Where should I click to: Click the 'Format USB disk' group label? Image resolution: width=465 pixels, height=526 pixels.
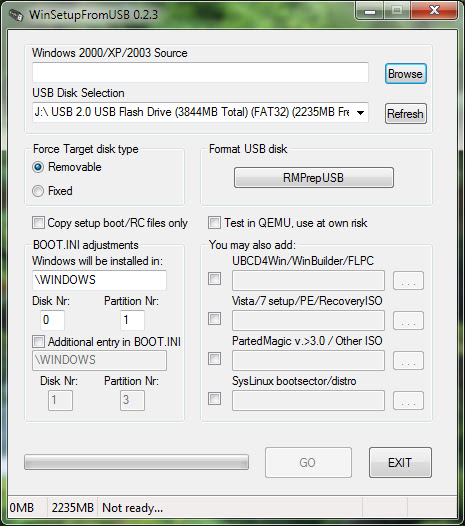click(248, 149)
